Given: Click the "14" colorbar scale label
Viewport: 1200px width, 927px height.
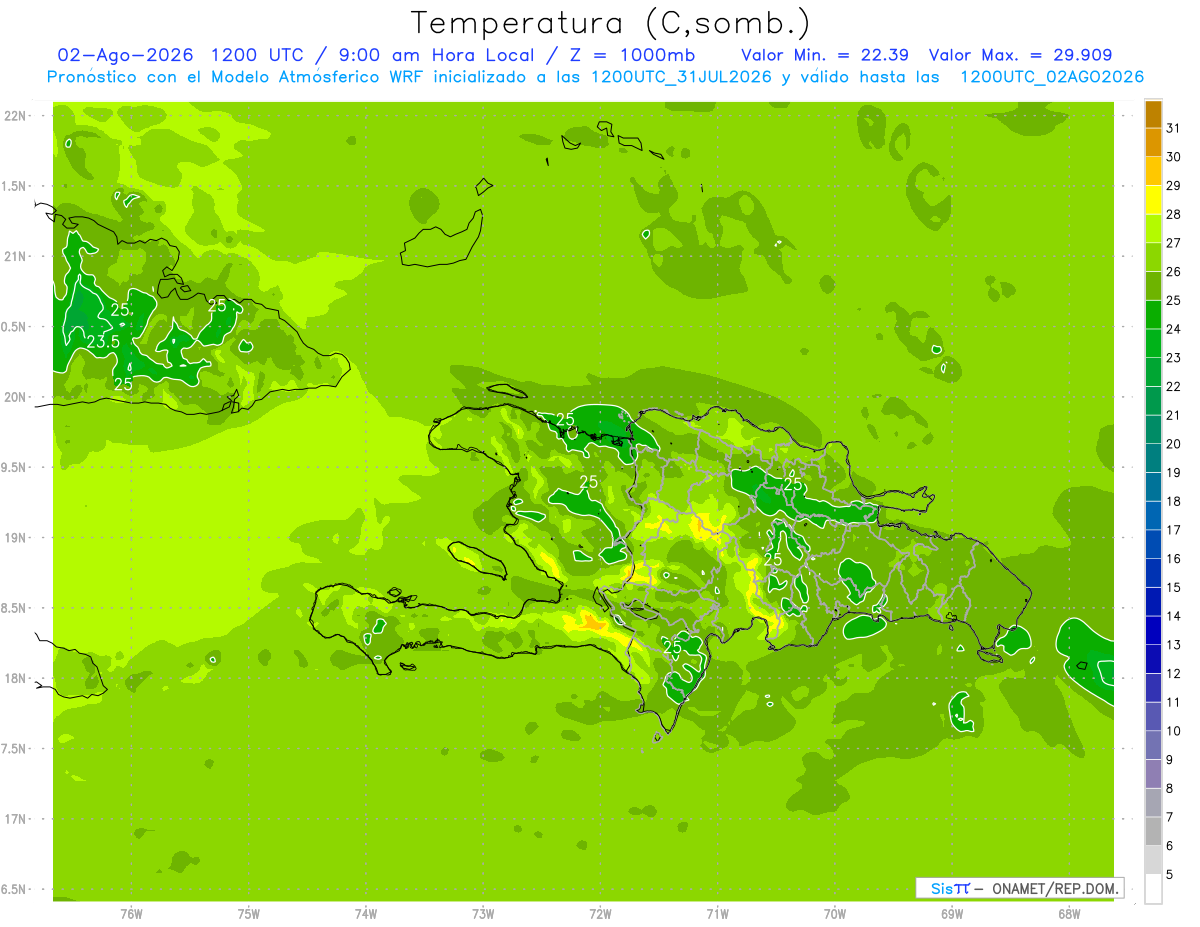Looking at the screenshot, I should click(x=1174, y=616).
